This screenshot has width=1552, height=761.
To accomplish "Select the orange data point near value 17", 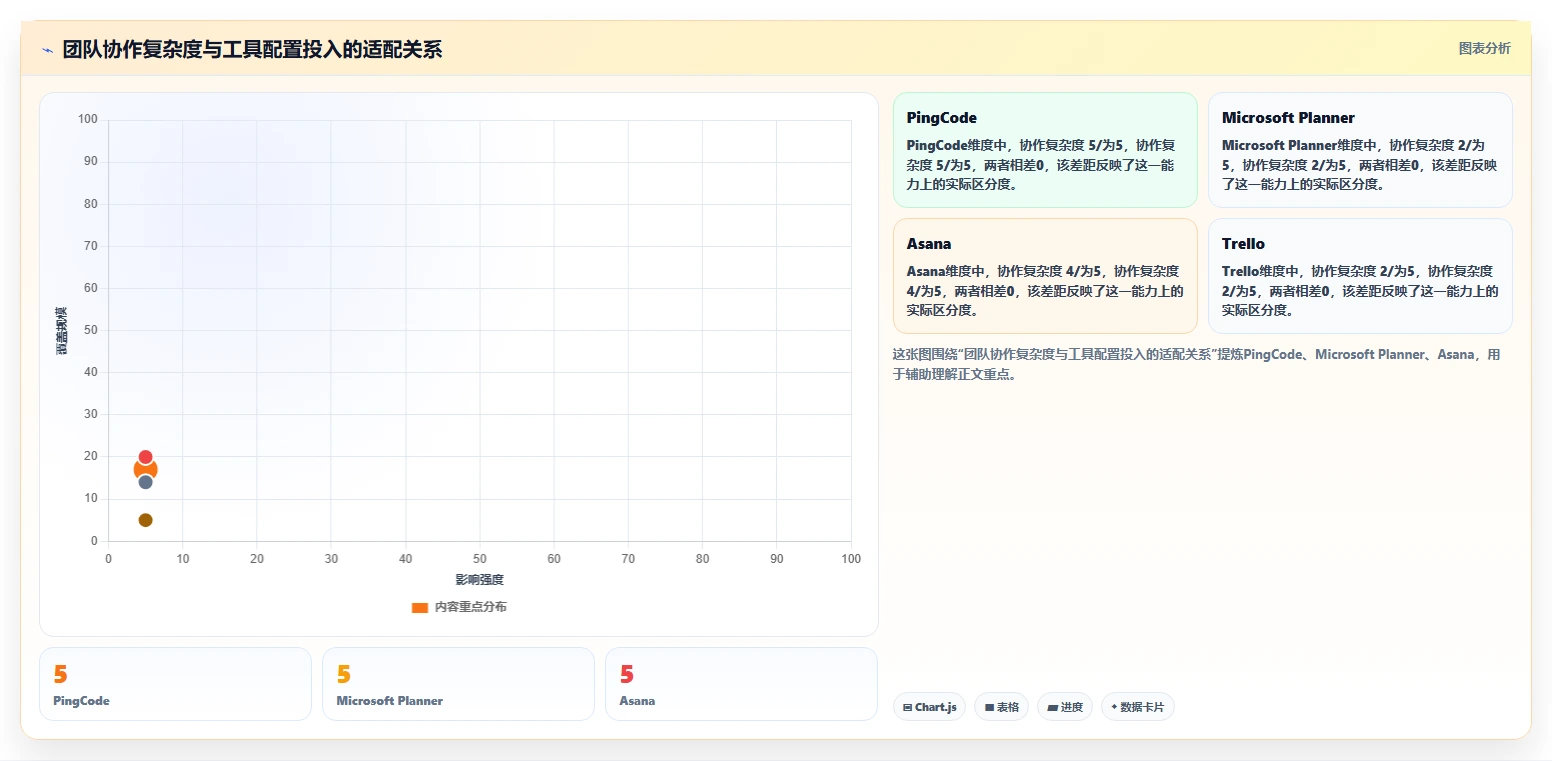I will coord(145,470).
